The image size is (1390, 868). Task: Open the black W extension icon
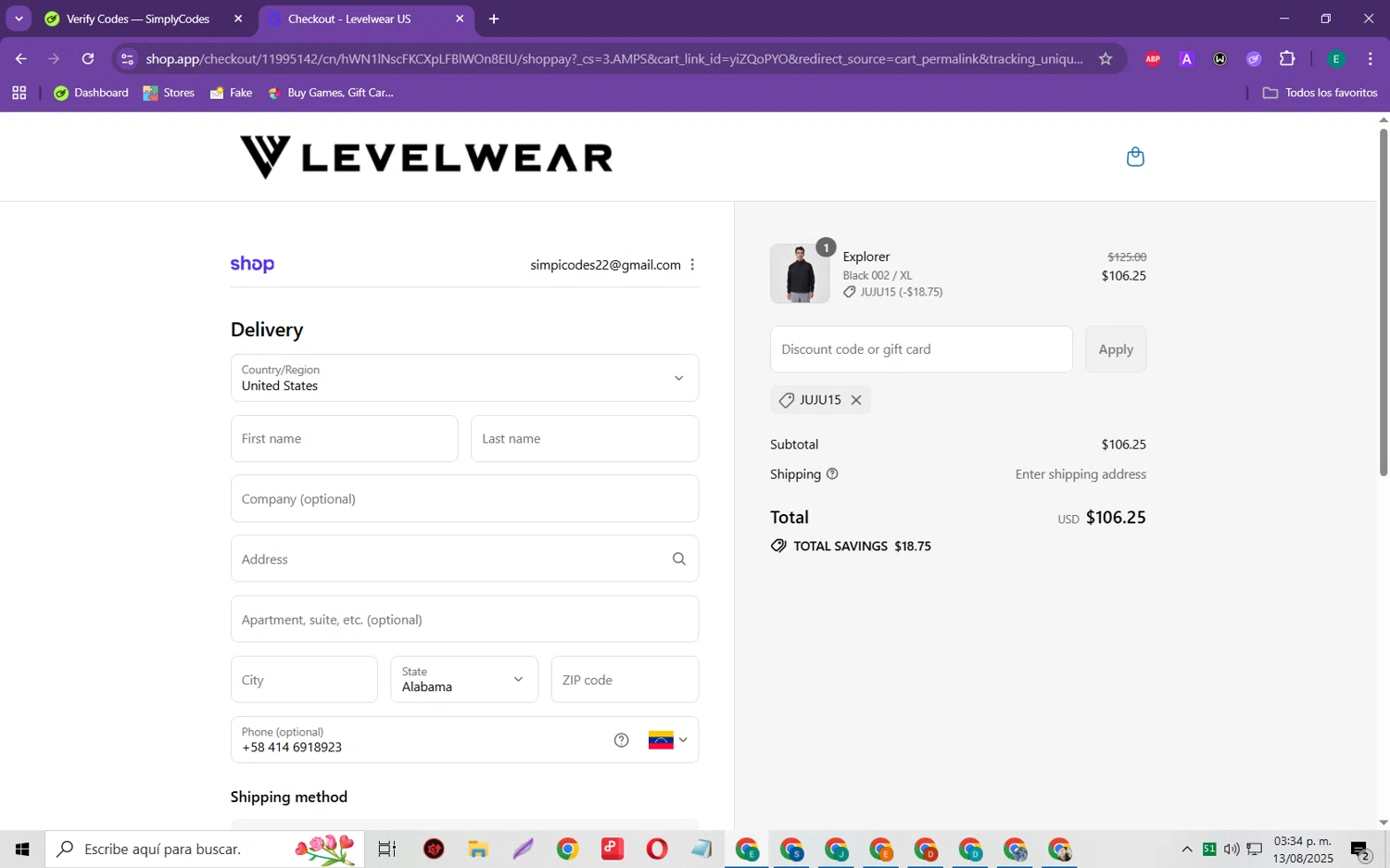pyautogui.click(x=1219, y=58)
